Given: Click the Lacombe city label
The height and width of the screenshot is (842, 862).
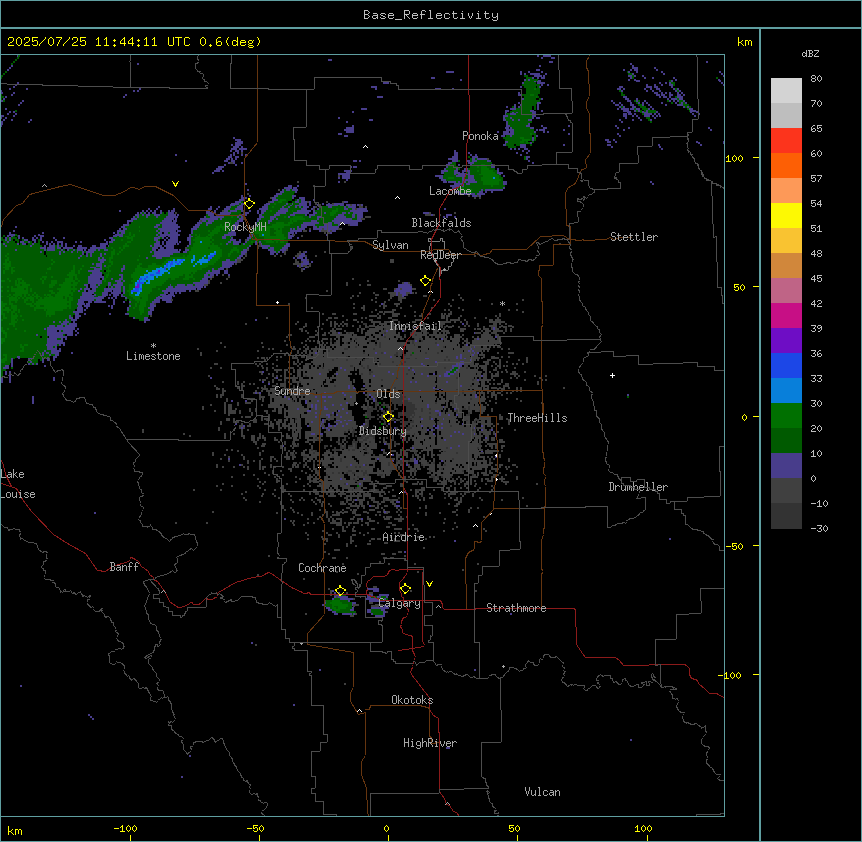Looking at the screenshot, I should [450, 191].
